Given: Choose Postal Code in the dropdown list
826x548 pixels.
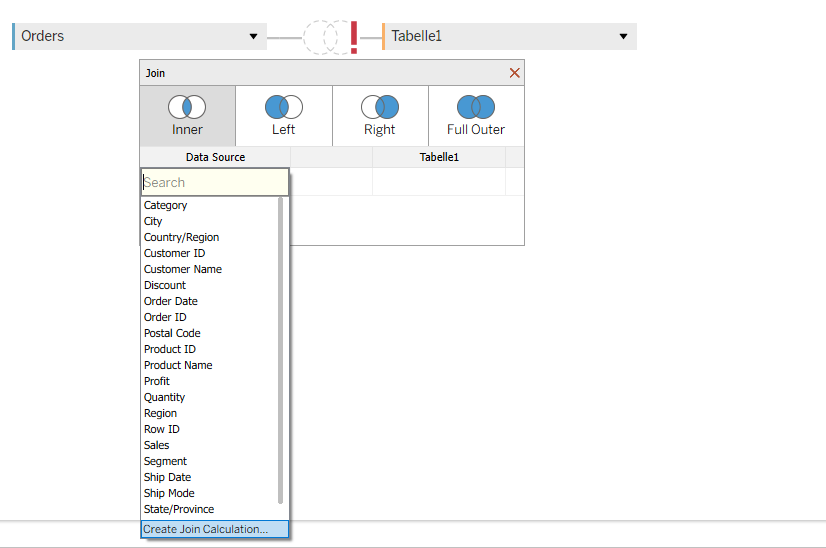Looking at the screenshot, I should pos(172,333).
